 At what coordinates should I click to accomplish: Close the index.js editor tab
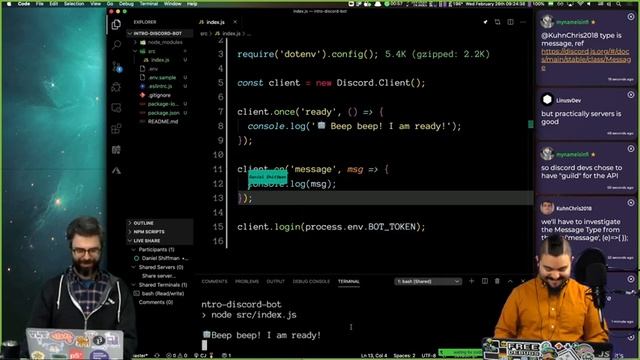pyautogui.click(x=235, y=22)
